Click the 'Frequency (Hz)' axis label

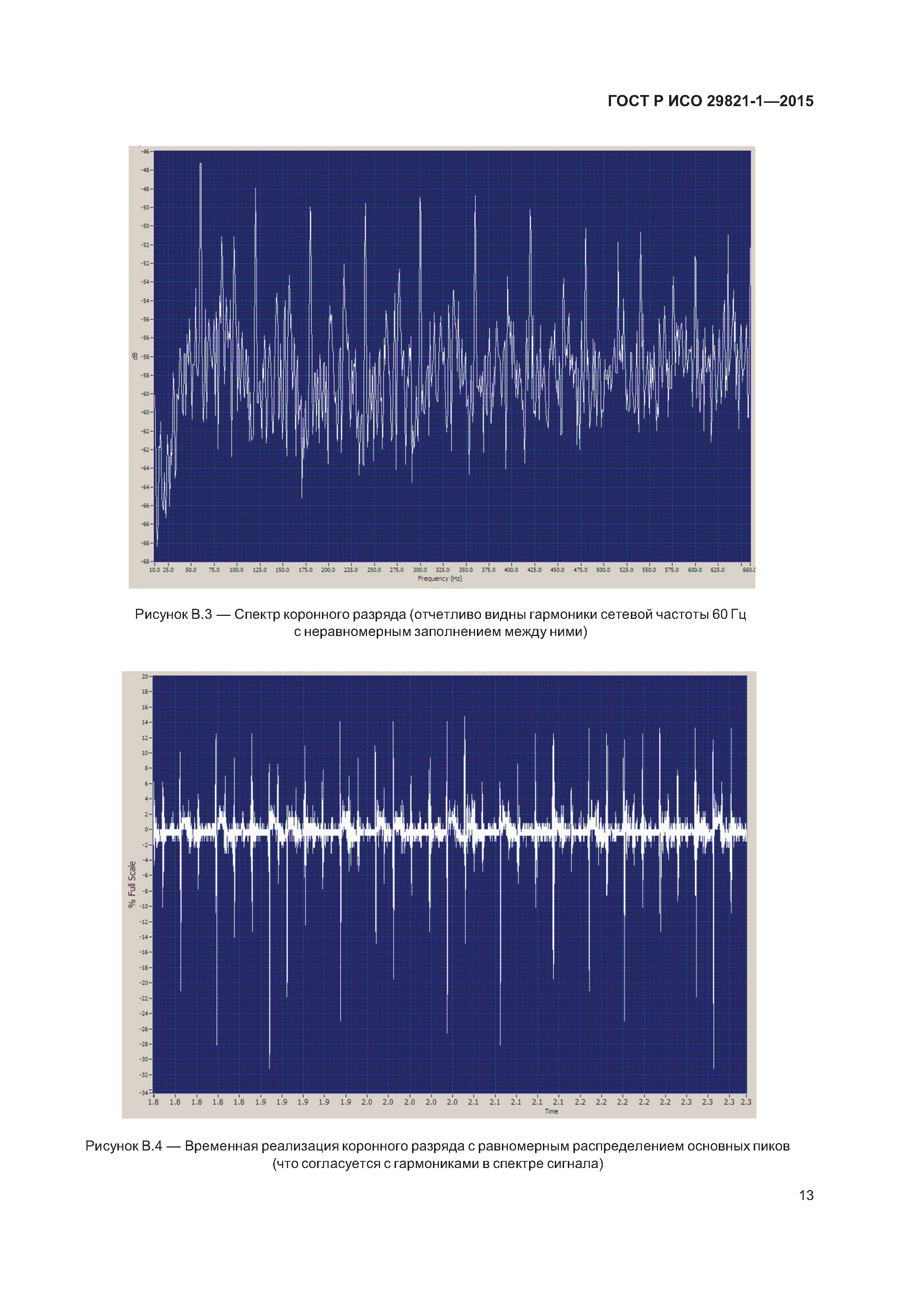pyautogui.click(x=440, y=578)
